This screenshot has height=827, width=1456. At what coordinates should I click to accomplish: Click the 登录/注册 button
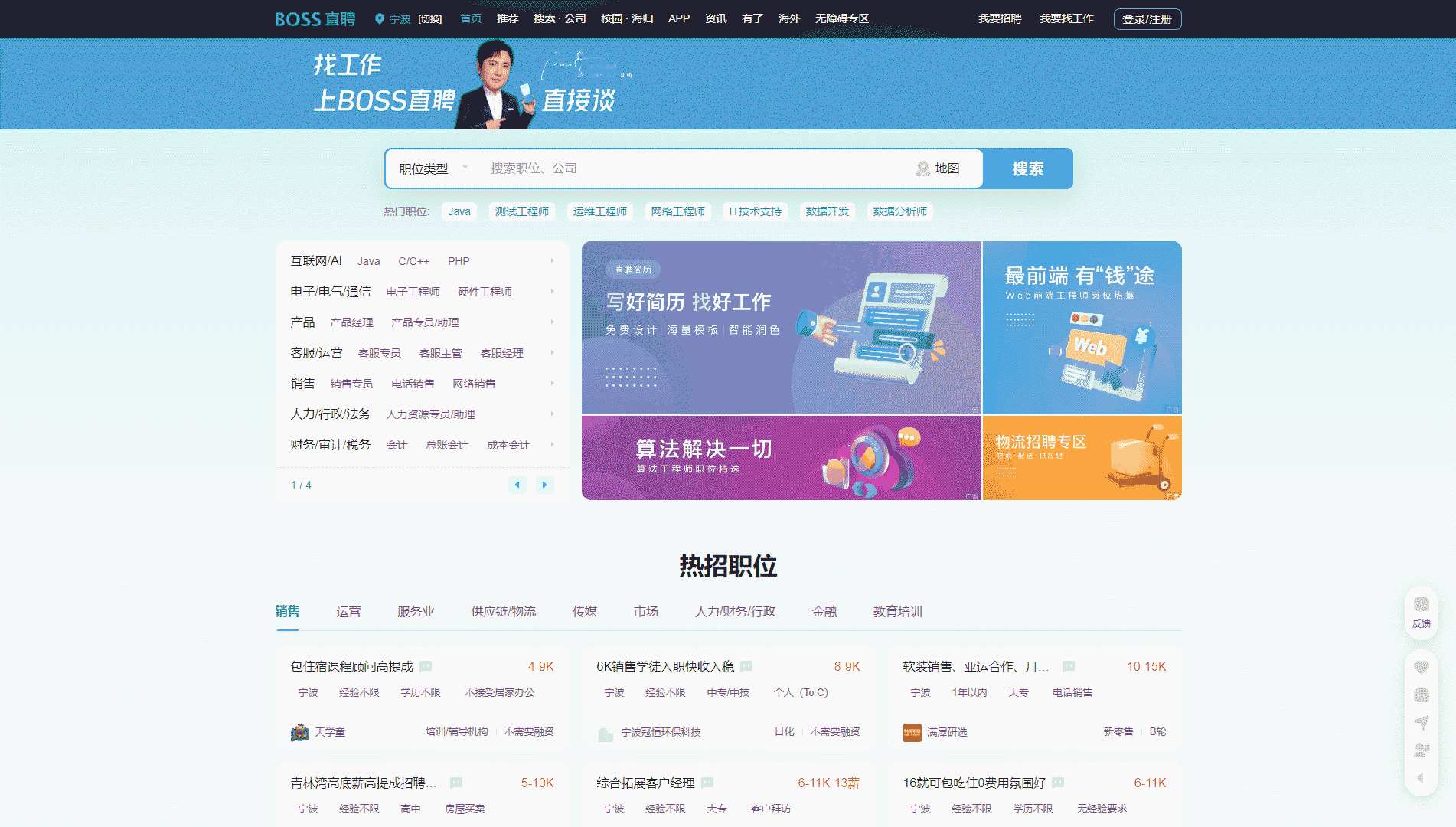tap(1147, 19)
